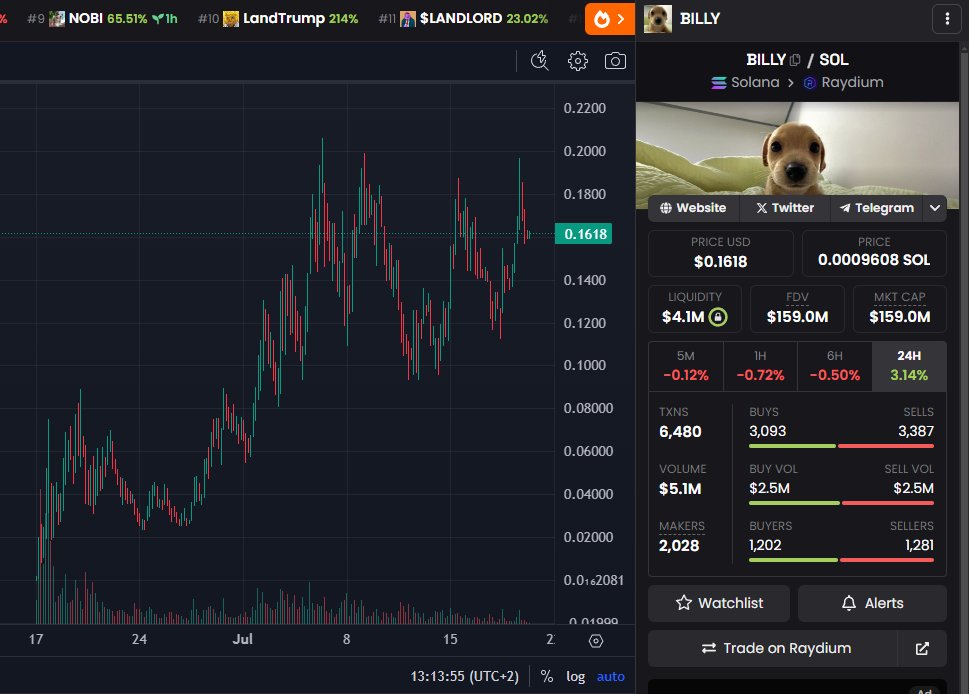Viewport: 969px width, 694px height.
Task: Click the current price label 0.1618 on axis
Action: [583, 234]
